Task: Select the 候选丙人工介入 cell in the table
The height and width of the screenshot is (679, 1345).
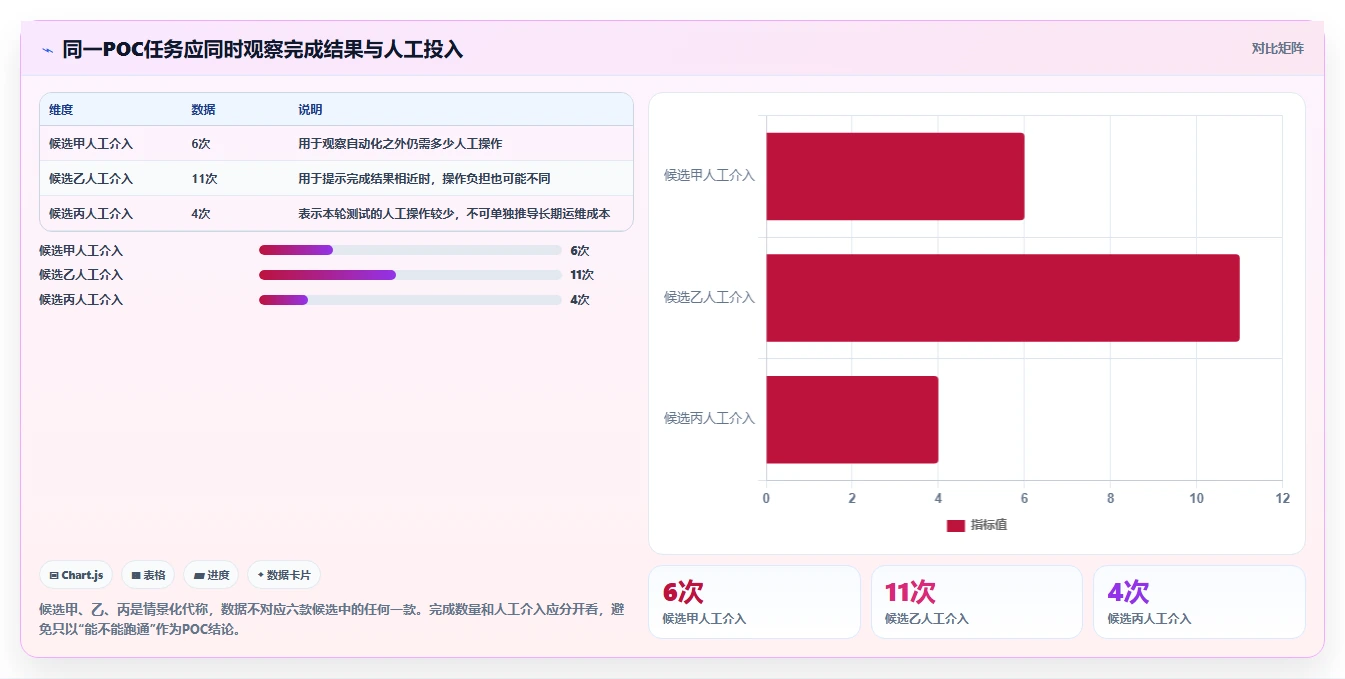Action: point(91,214)
